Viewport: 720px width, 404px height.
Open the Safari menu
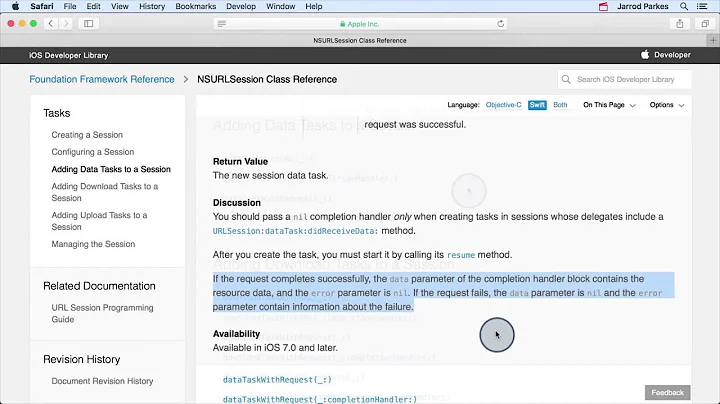(42, 6)
